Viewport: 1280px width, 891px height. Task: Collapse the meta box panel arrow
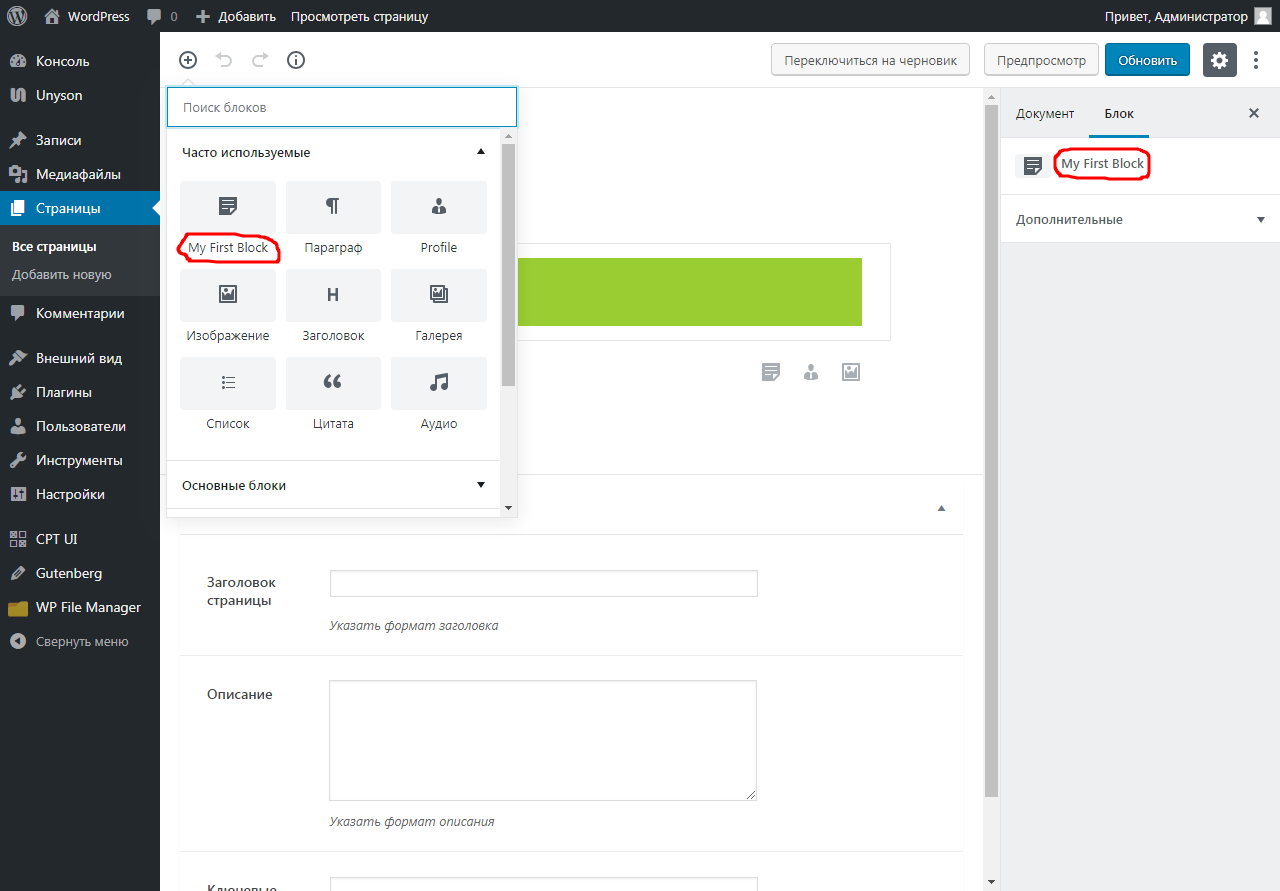pos(941,508)
